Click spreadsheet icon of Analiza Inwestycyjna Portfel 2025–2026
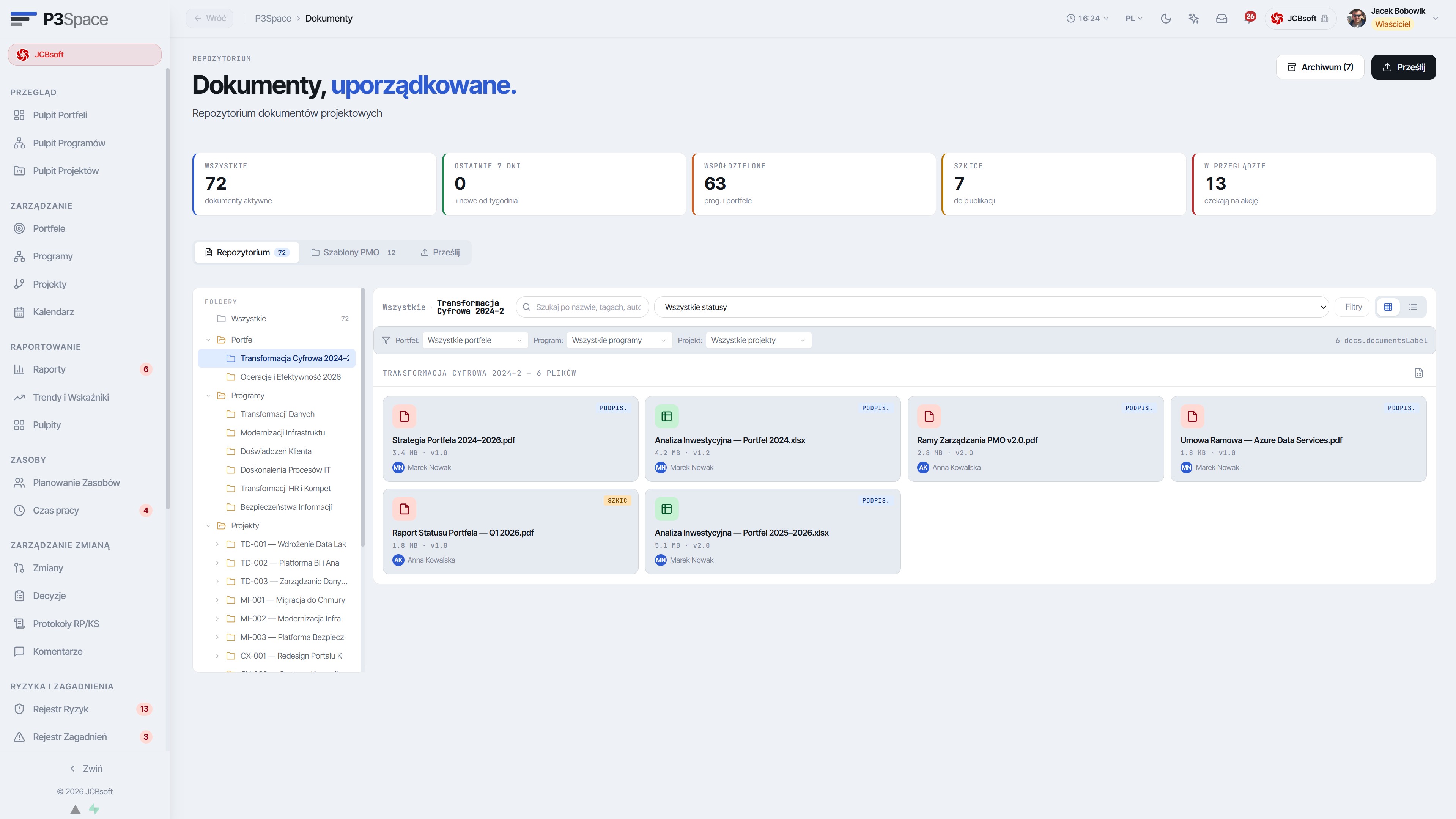This screenshot has width=1456, height=819. click(x=666, y=509)
